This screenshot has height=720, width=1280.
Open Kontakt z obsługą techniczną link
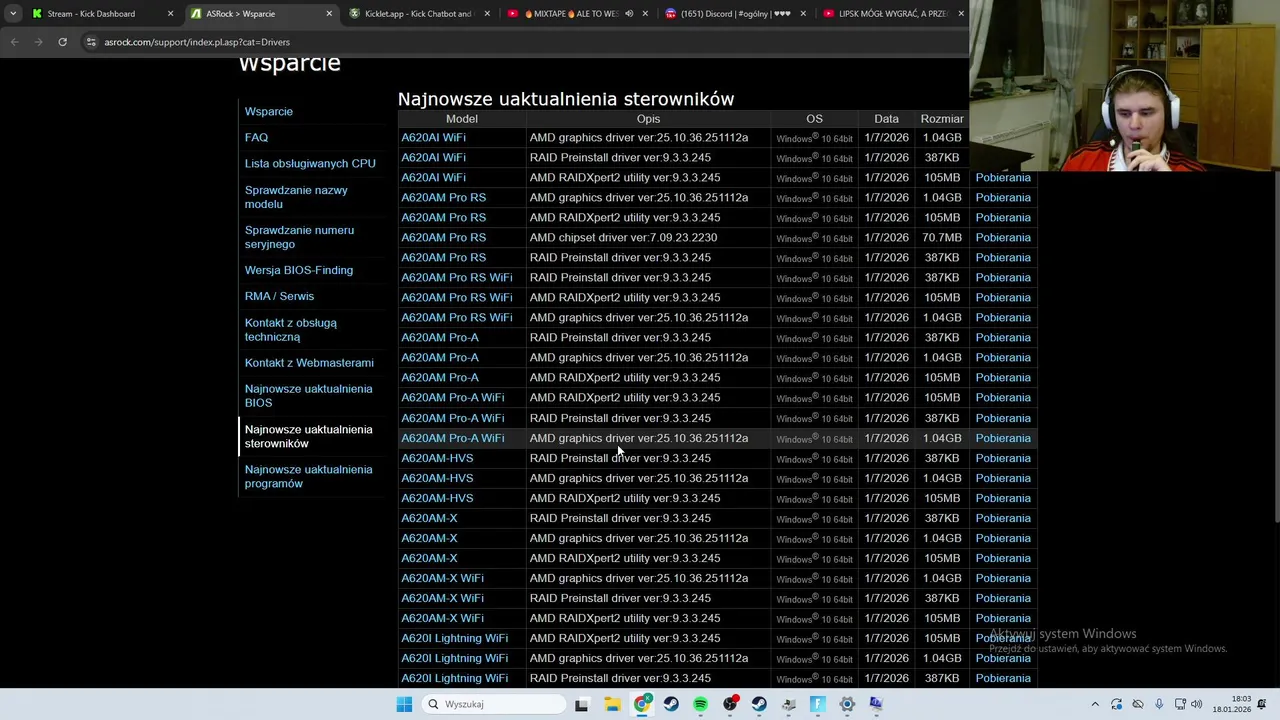tap(291, 330)
